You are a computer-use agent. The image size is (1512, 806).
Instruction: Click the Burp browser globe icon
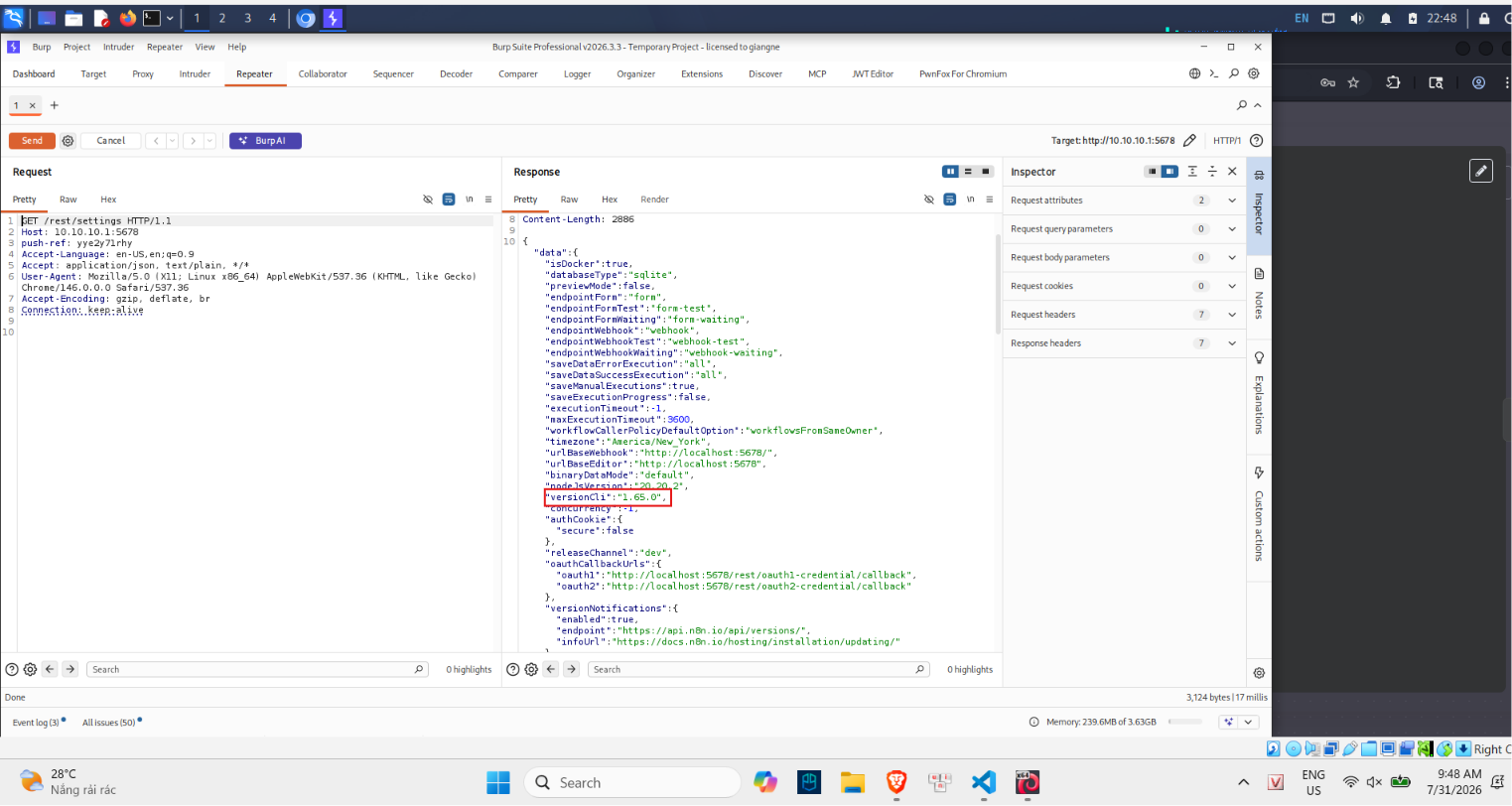coord(1194,73)
